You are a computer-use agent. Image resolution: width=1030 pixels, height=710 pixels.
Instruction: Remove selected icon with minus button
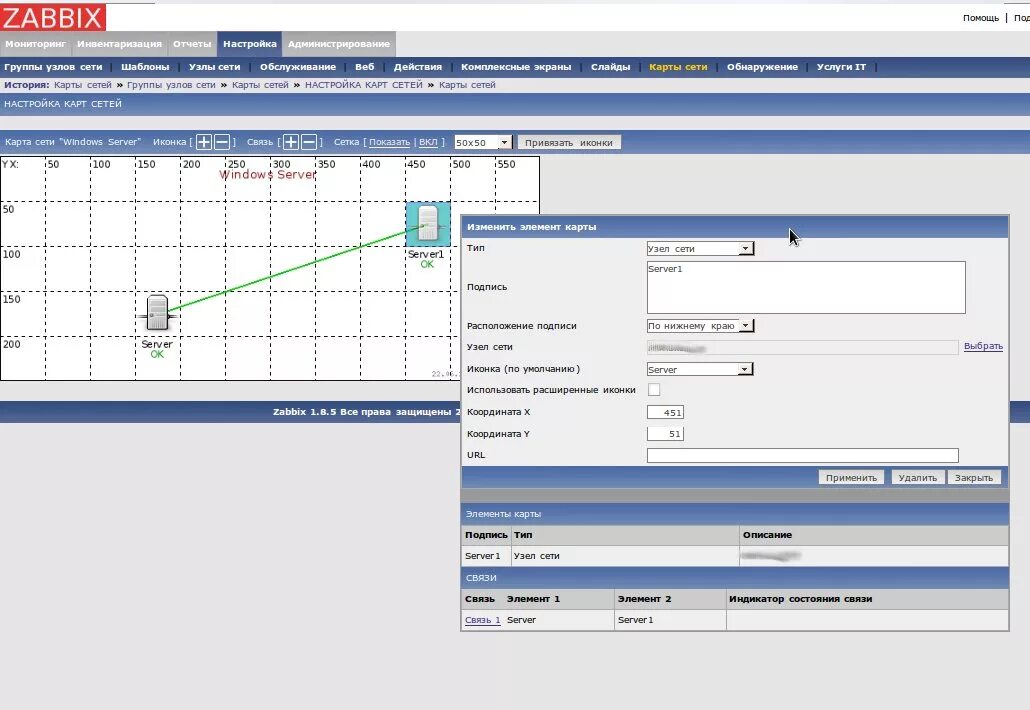tap(222, 142)
